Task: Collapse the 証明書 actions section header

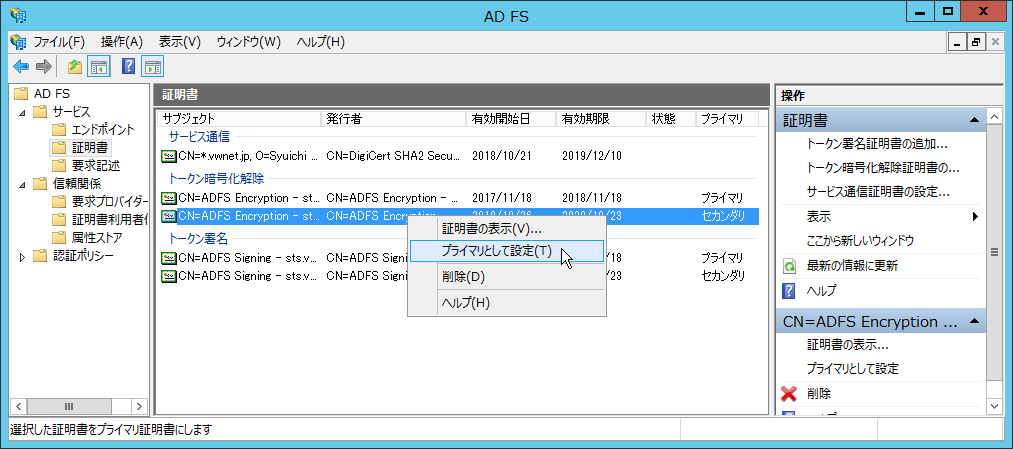Action: click(x=974, y=120)
